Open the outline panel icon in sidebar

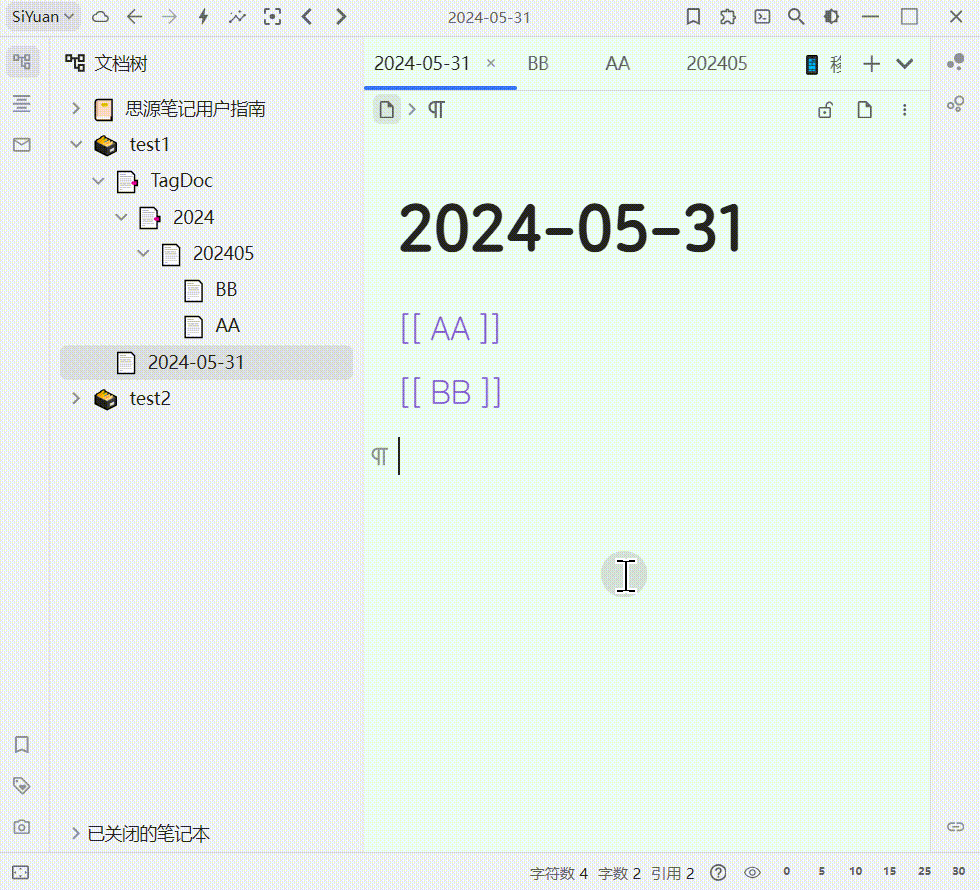22,103
